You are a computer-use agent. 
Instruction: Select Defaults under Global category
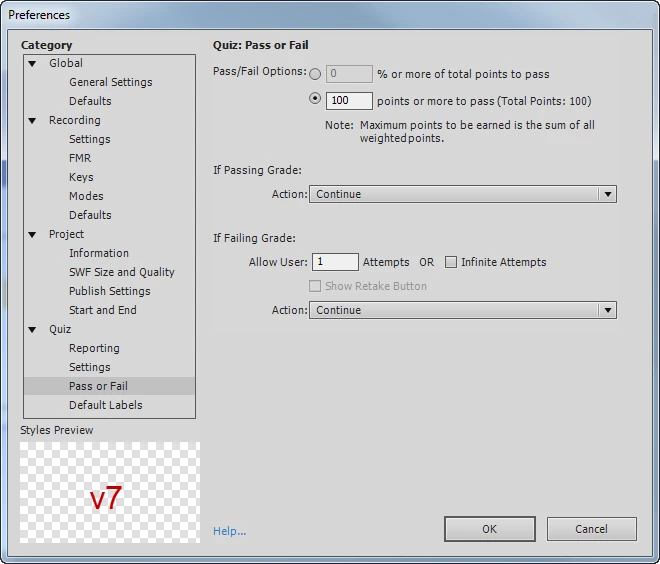[x=90, y=101]
